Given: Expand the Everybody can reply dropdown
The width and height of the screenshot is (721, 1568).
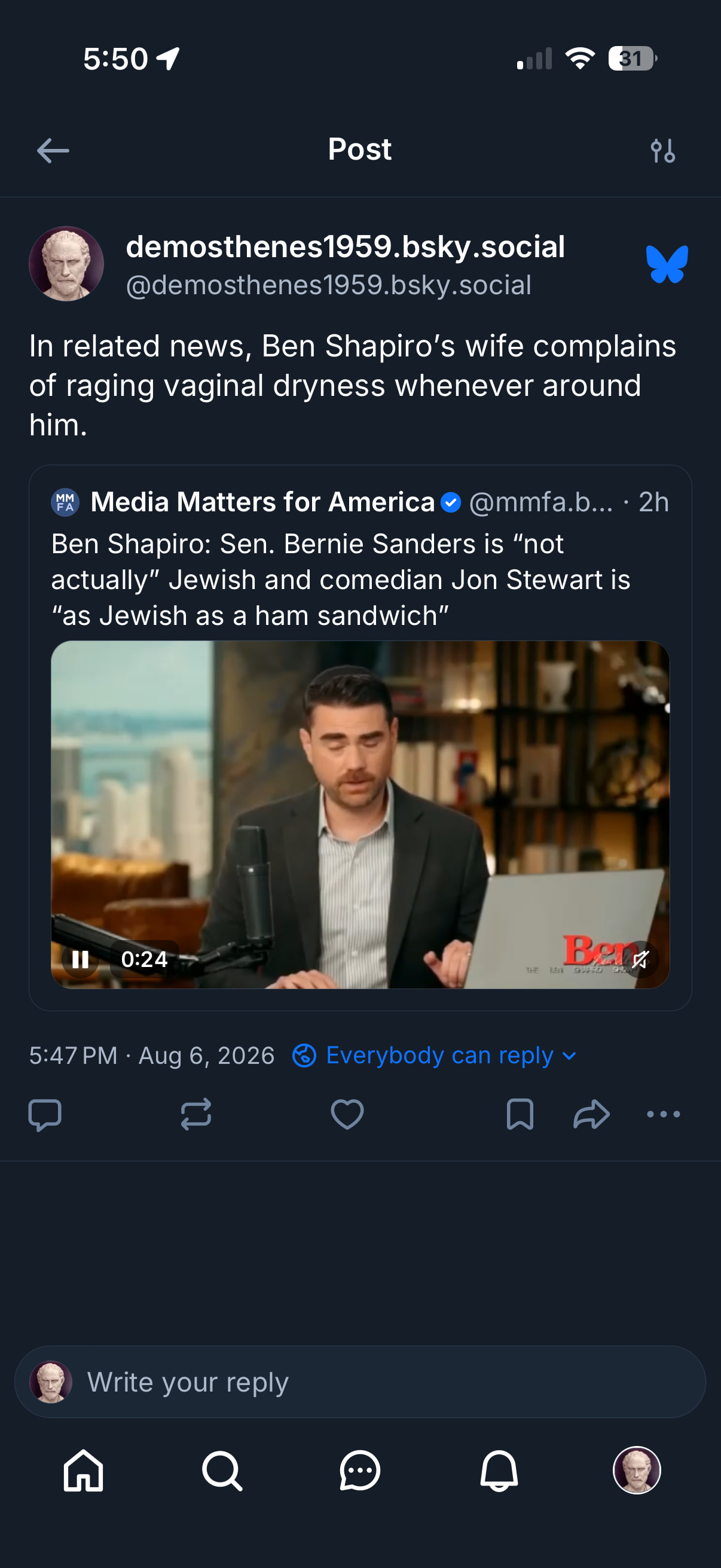Looking at the screenshot, I should click(435, 1055).
